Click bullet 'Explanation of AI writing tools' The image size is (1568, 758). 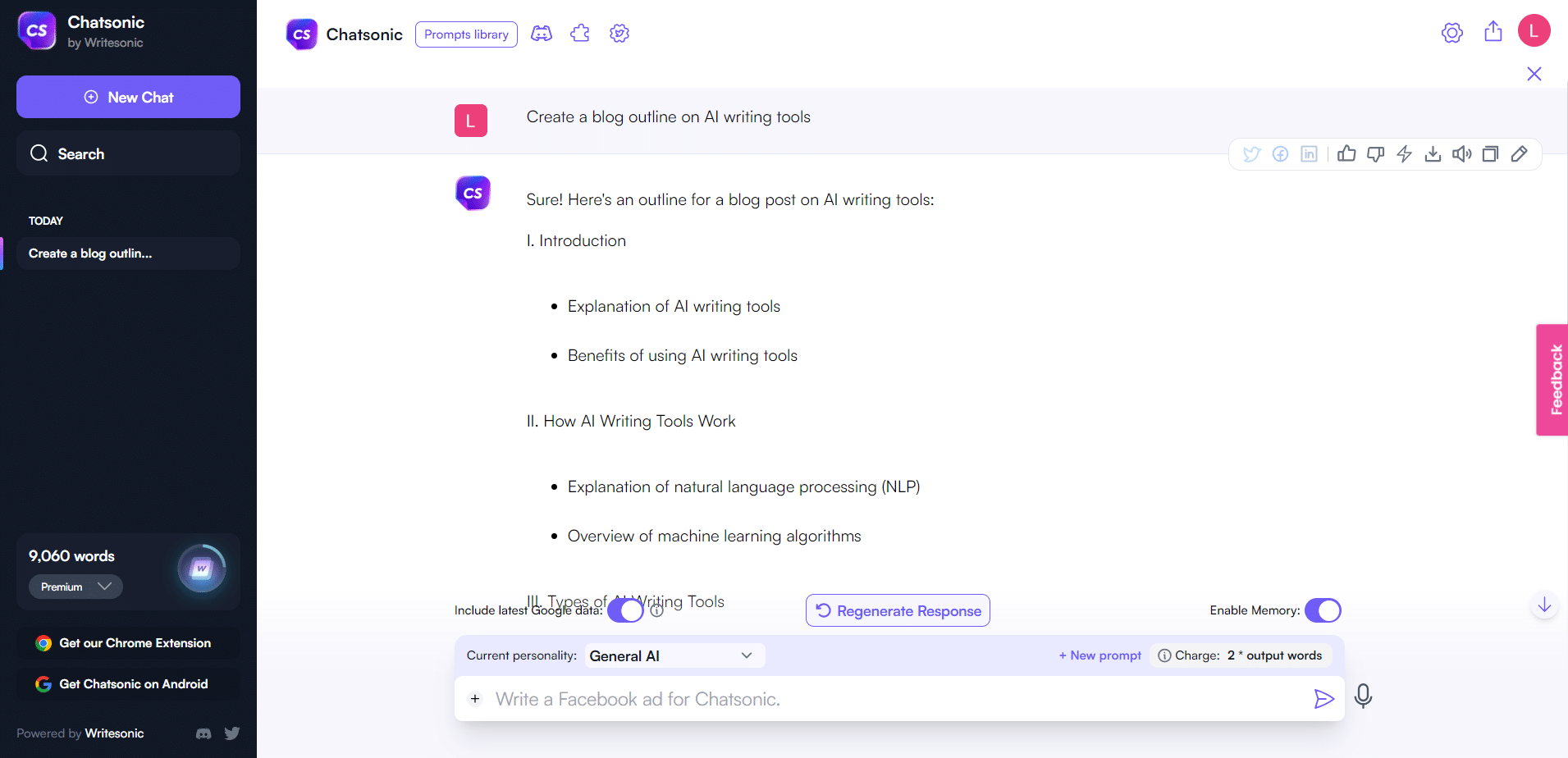point(674,306)
